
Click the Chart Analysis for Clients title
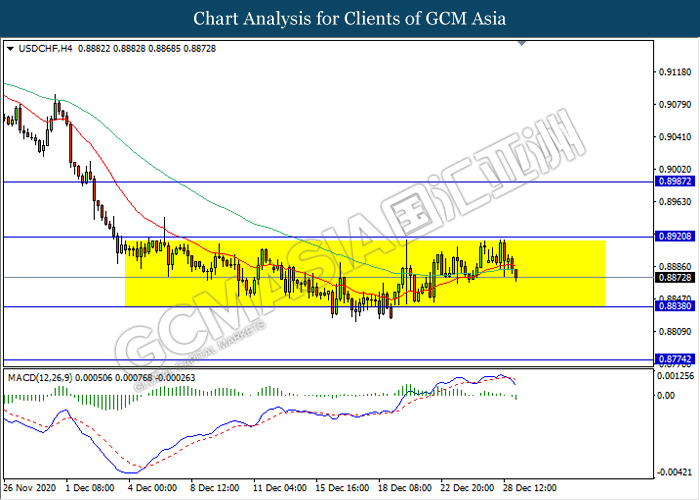(x=350, y=19)
